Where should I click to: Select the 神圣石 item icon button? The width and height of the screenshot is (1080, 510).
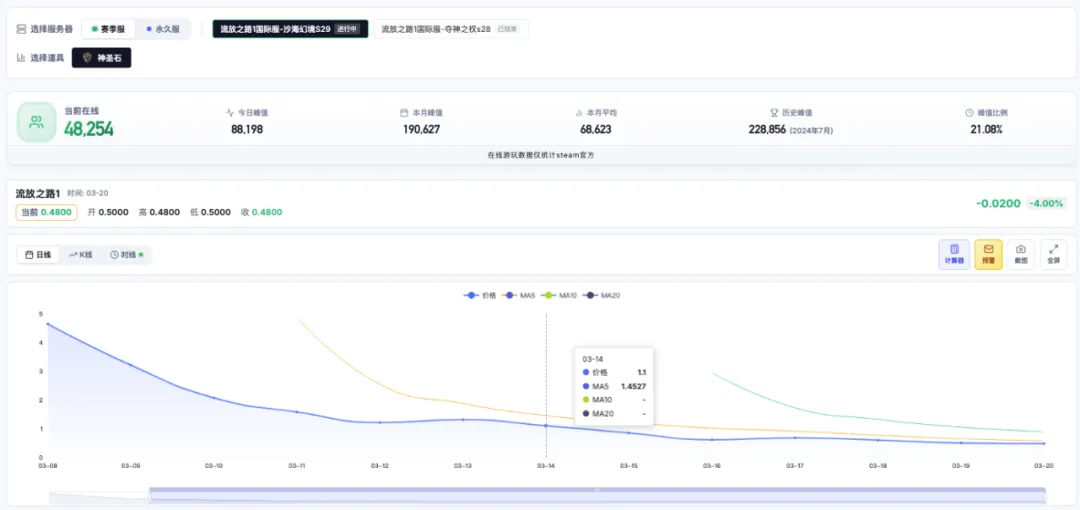tap(101, 58)
